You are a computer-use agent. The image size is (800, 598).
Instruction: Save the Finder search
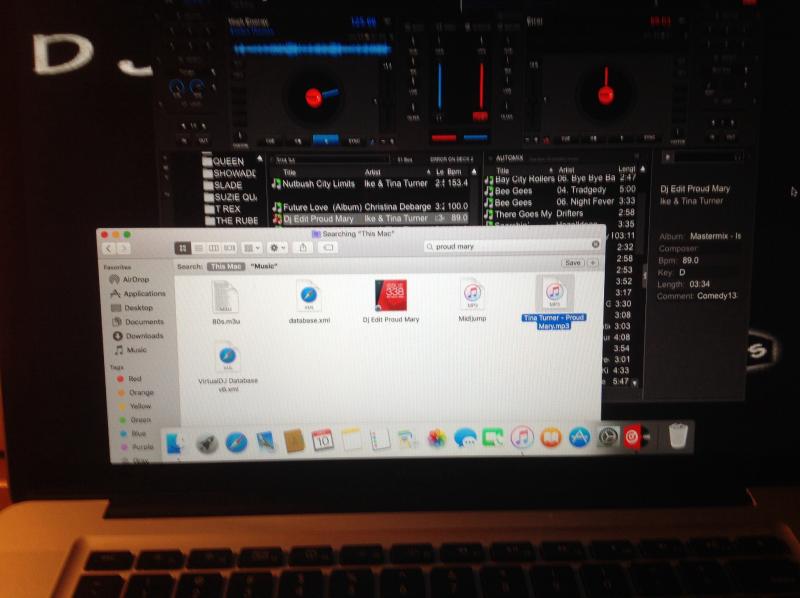pyautogui.click(x=572, y=263)
